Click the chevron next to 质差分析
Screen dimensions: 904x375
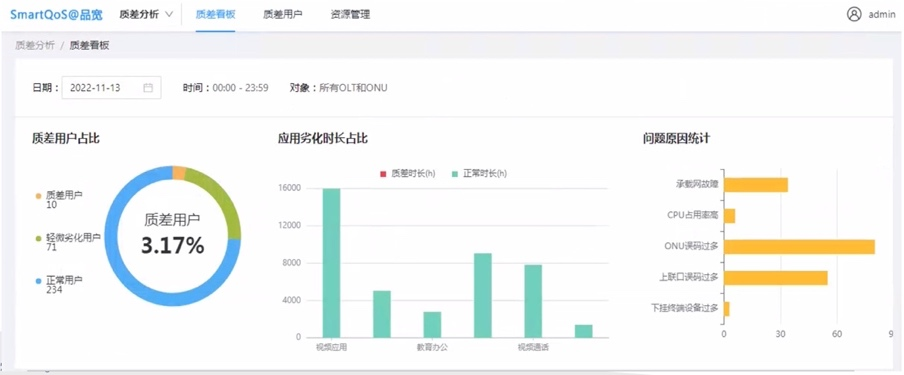pyautogui.click(x=169, y=14)
